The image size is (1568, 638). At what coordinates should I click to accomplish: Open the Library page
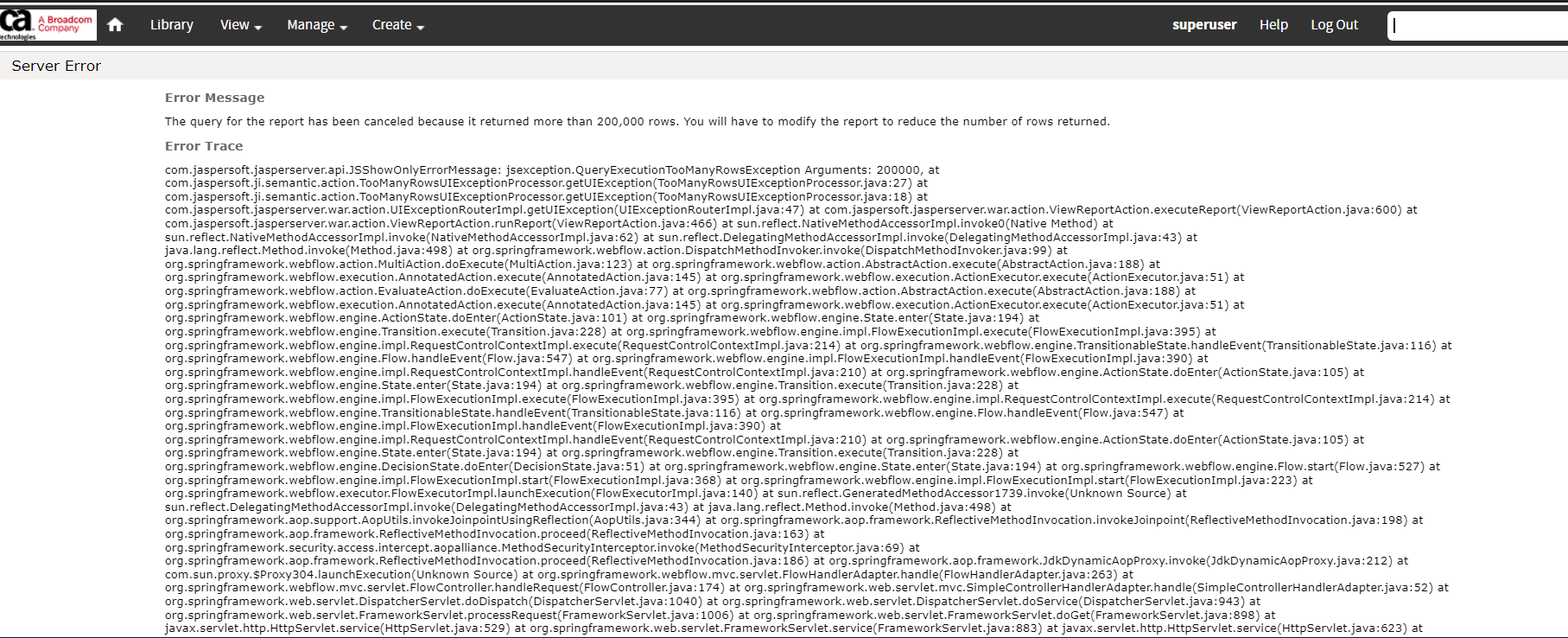171,25
